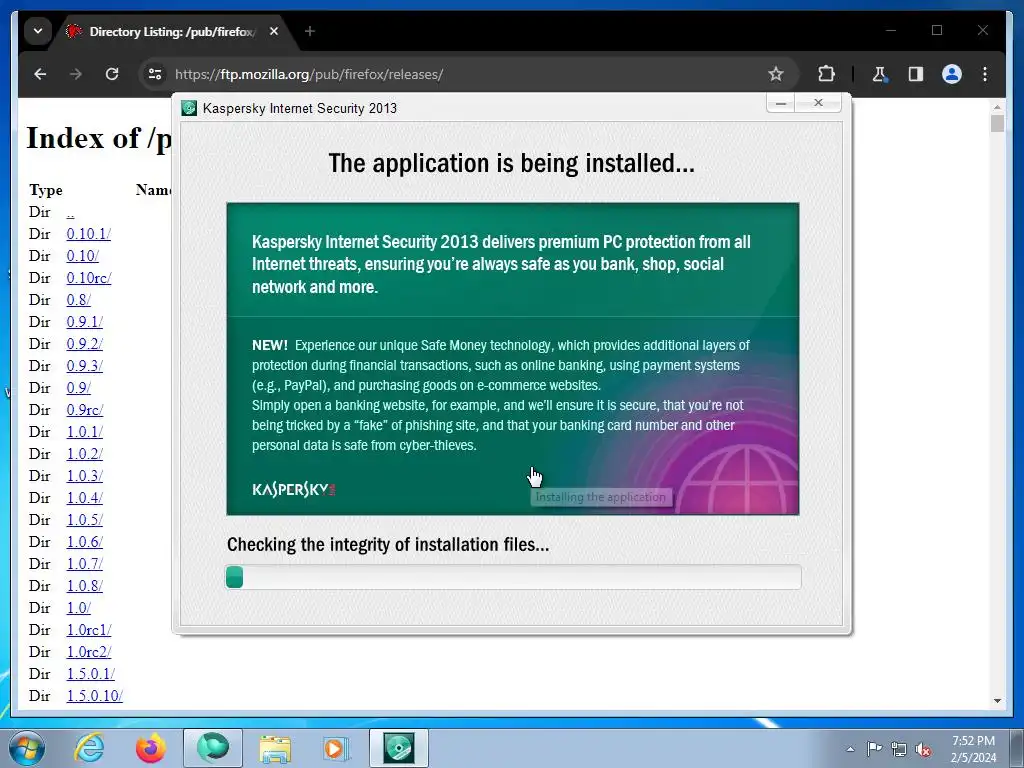
Task: Open parent directory '..' link
Action: pos(71,212)
